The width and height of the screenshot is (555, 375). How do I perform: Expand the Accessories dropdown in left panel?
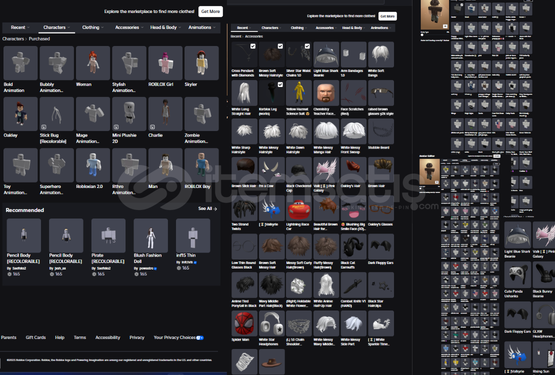tap(129, 27)
